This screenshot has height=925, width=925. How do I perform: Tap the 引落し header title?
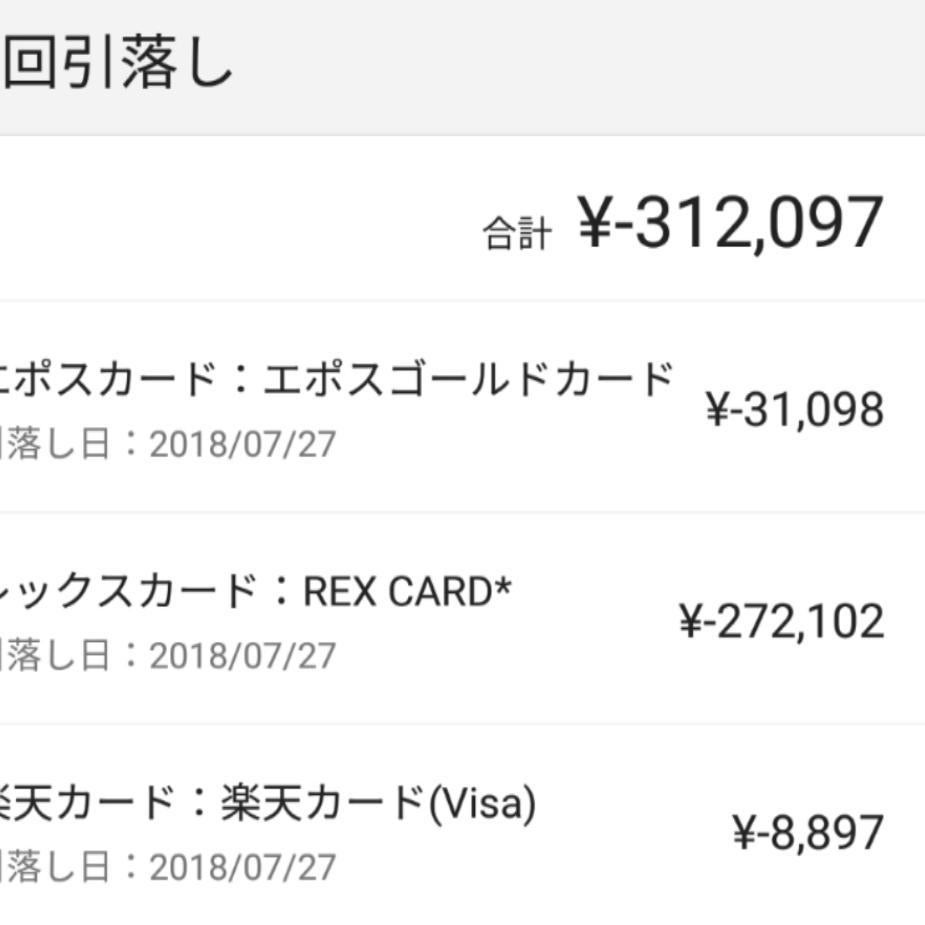(118, 67)
